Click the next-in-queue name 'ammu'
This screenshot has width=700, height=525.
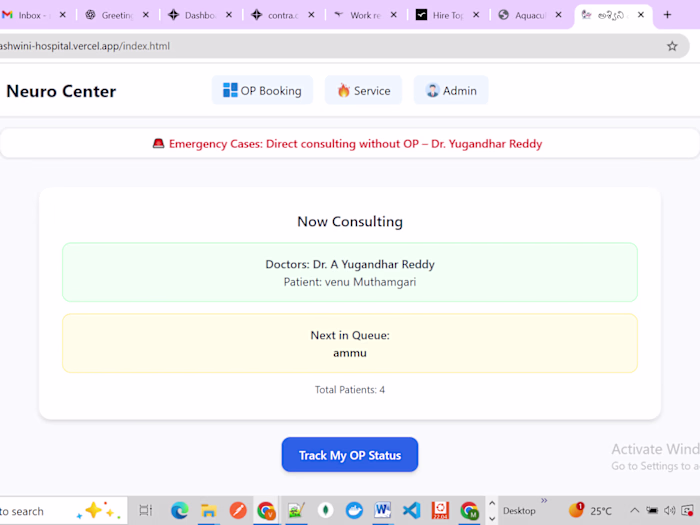point(350,353)
